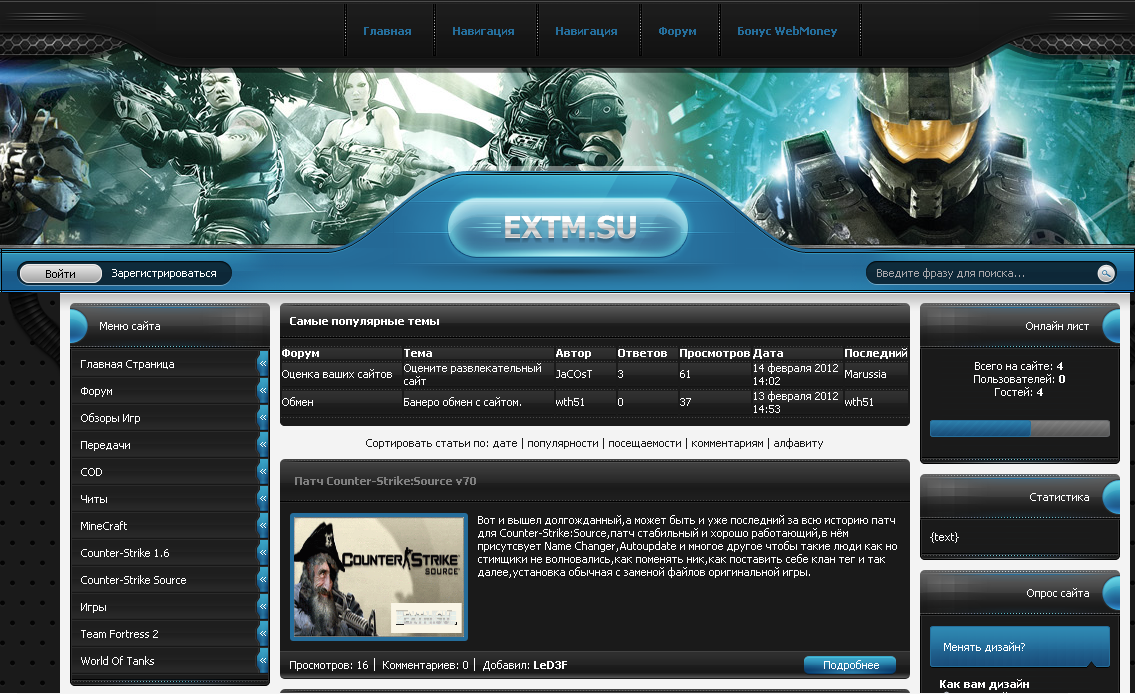
Task: Open the second Навигация top menu item
Action: [586, 31]
